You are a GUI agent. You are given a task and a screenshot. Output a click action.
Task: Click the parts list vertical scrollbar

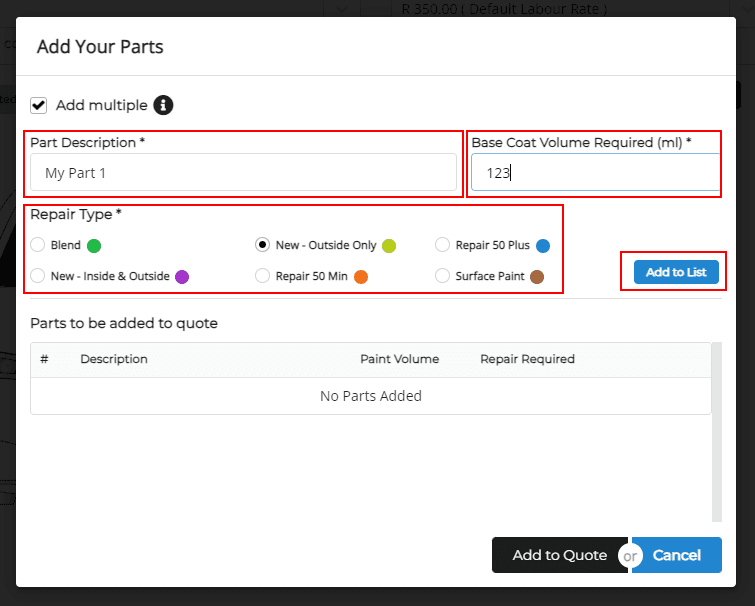coord(716,430)
